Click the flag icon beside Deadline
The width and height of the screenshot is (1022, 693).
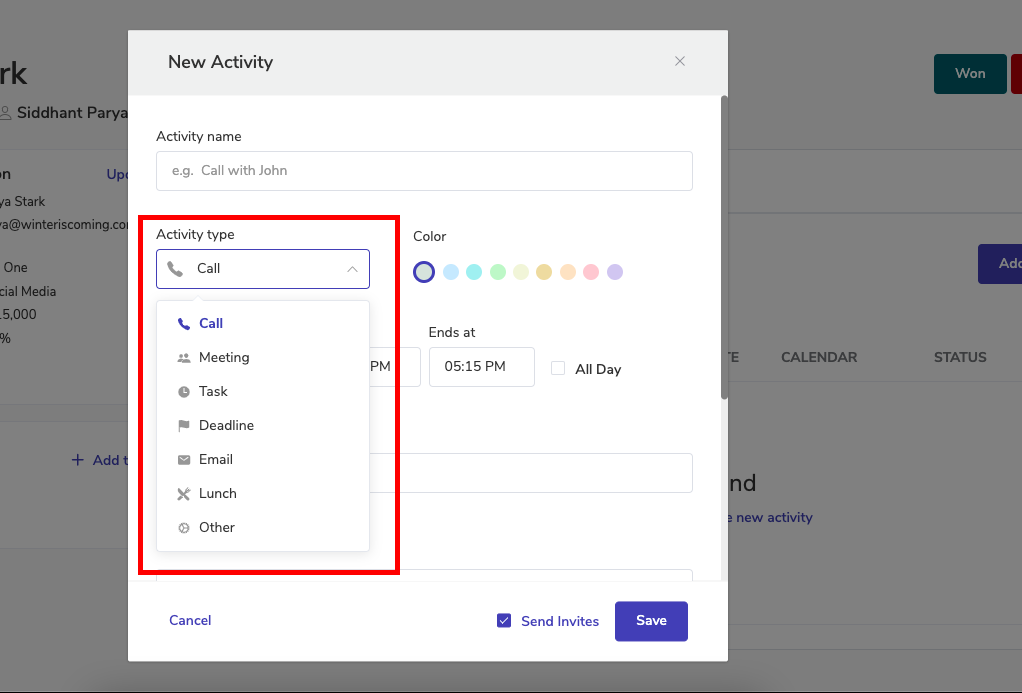(183, 426)
